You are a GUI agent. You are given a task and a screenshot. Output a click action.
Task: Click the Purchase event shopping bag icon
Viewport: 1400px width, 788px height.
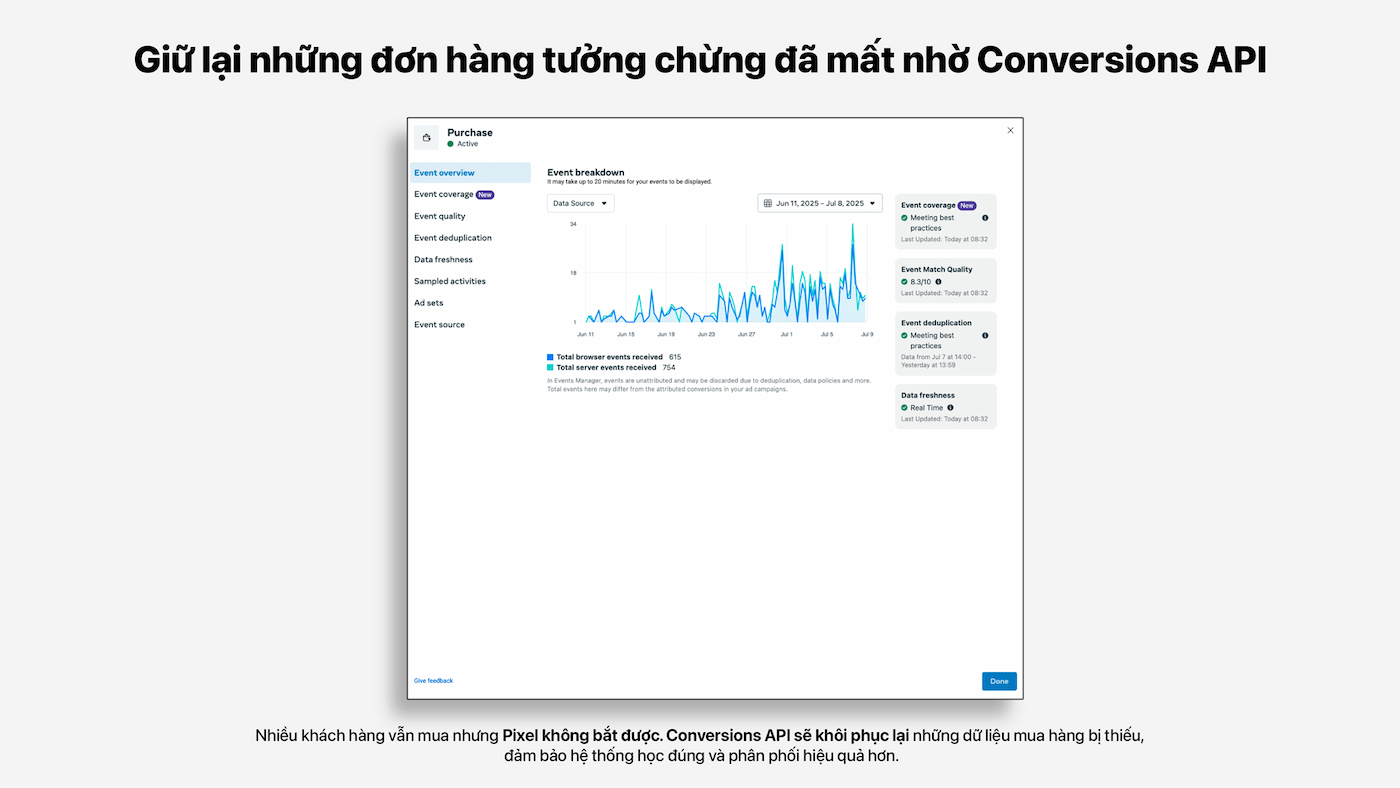426,138
